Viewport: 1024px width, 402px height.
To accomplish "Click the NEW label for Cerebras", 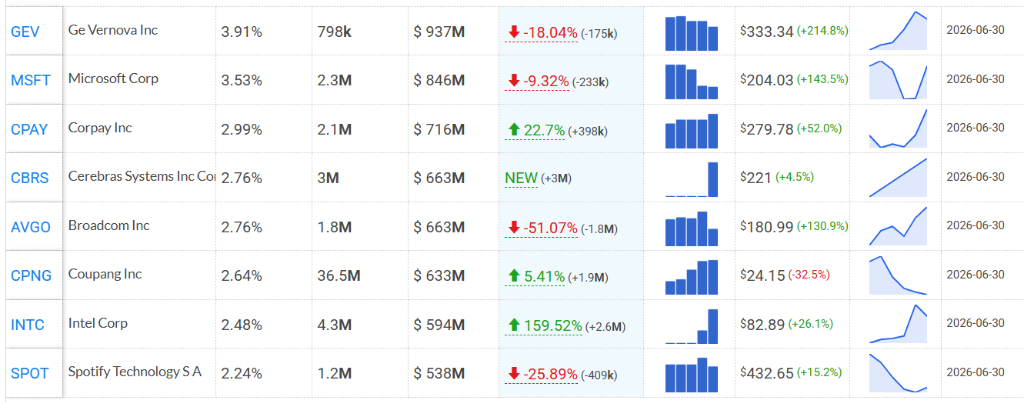I will pyautogui.click(x=520, y=178).
